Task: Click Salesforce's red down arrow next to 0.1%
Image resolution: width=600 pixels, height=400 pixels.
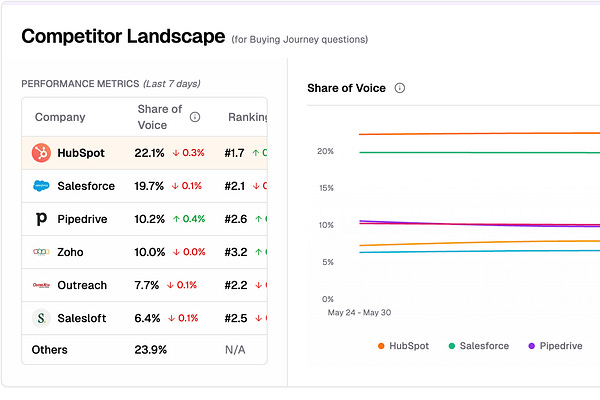Action: pyautogui.click(x=175, y=186)
